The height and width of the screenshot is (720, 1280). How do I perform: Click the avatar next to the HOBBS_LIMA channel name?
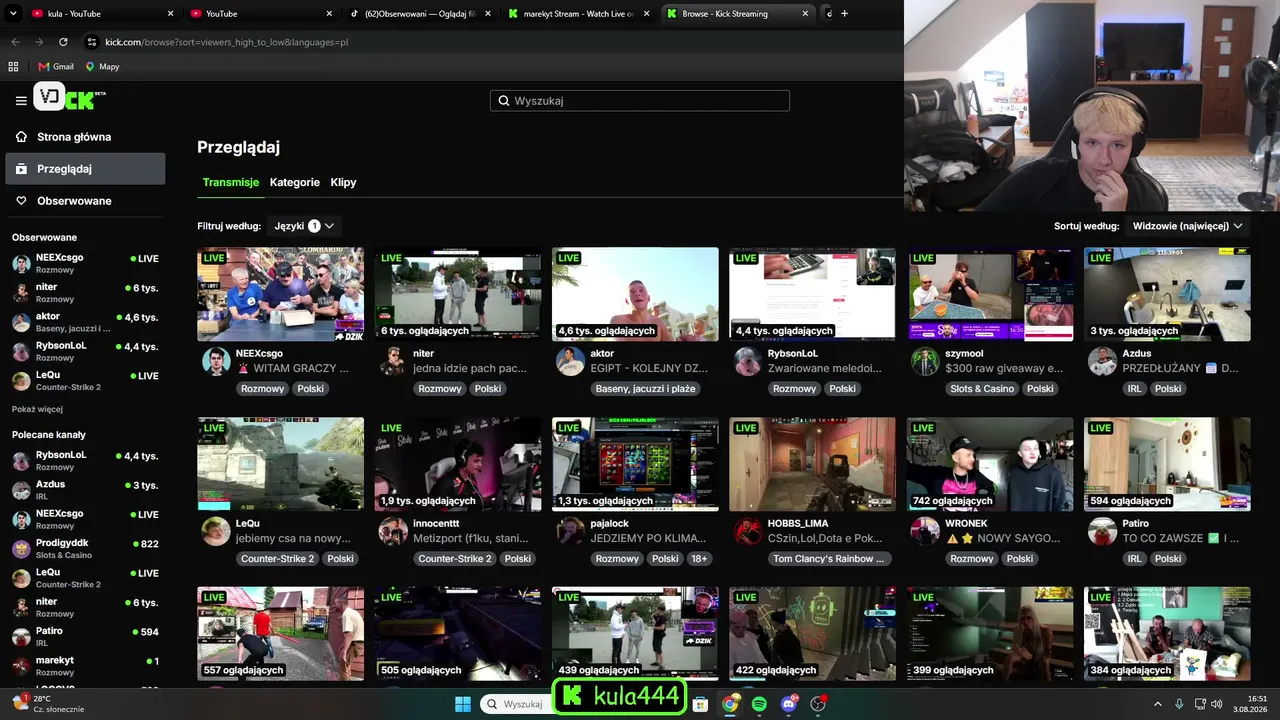[x=748, y=531]
